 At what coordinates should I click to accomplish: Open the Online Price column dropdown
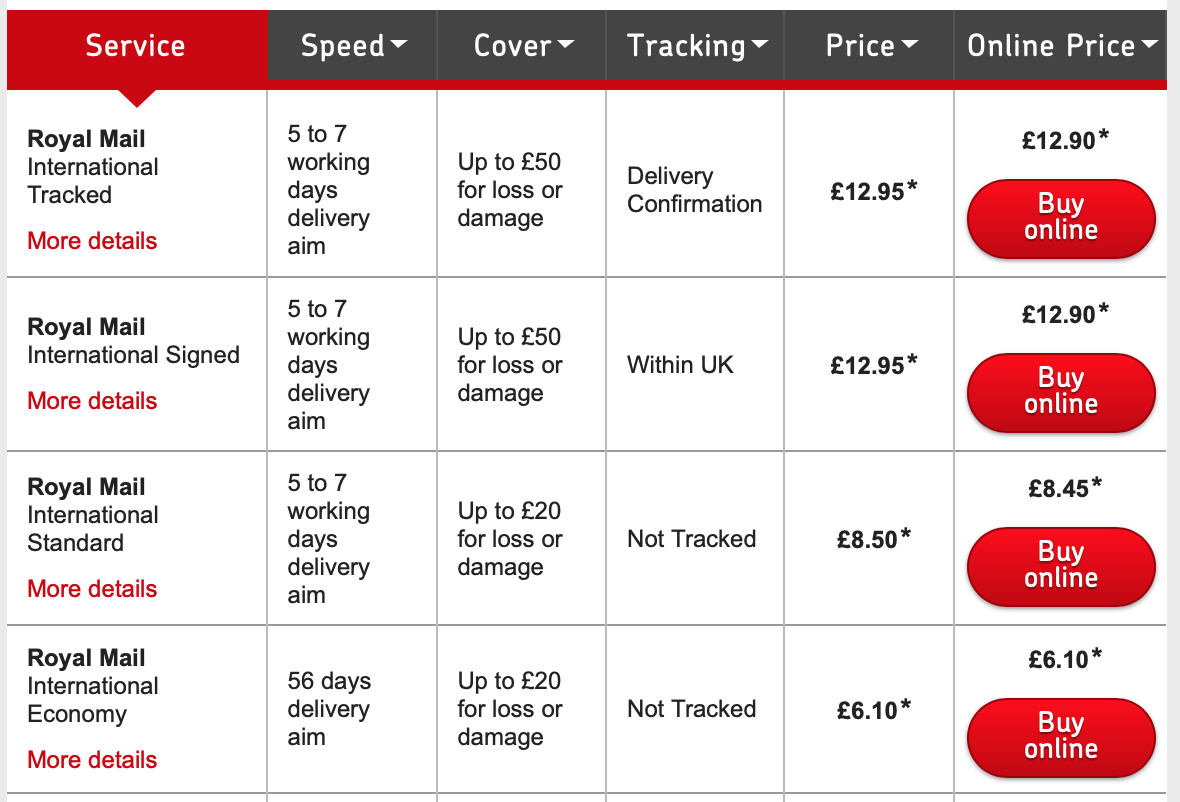pos(1061,46)
